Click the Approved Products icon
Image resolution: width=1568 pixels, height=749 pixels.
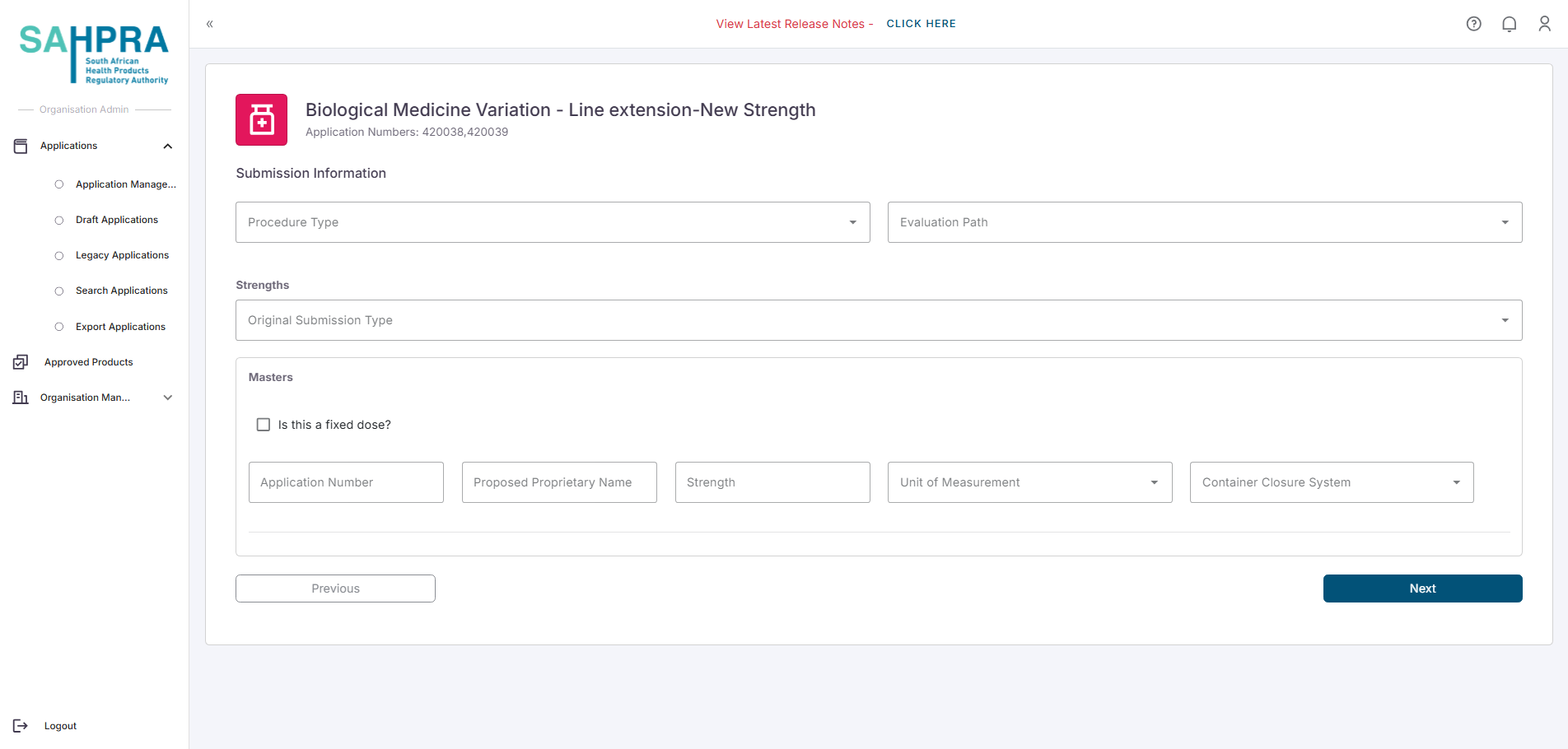21,362
